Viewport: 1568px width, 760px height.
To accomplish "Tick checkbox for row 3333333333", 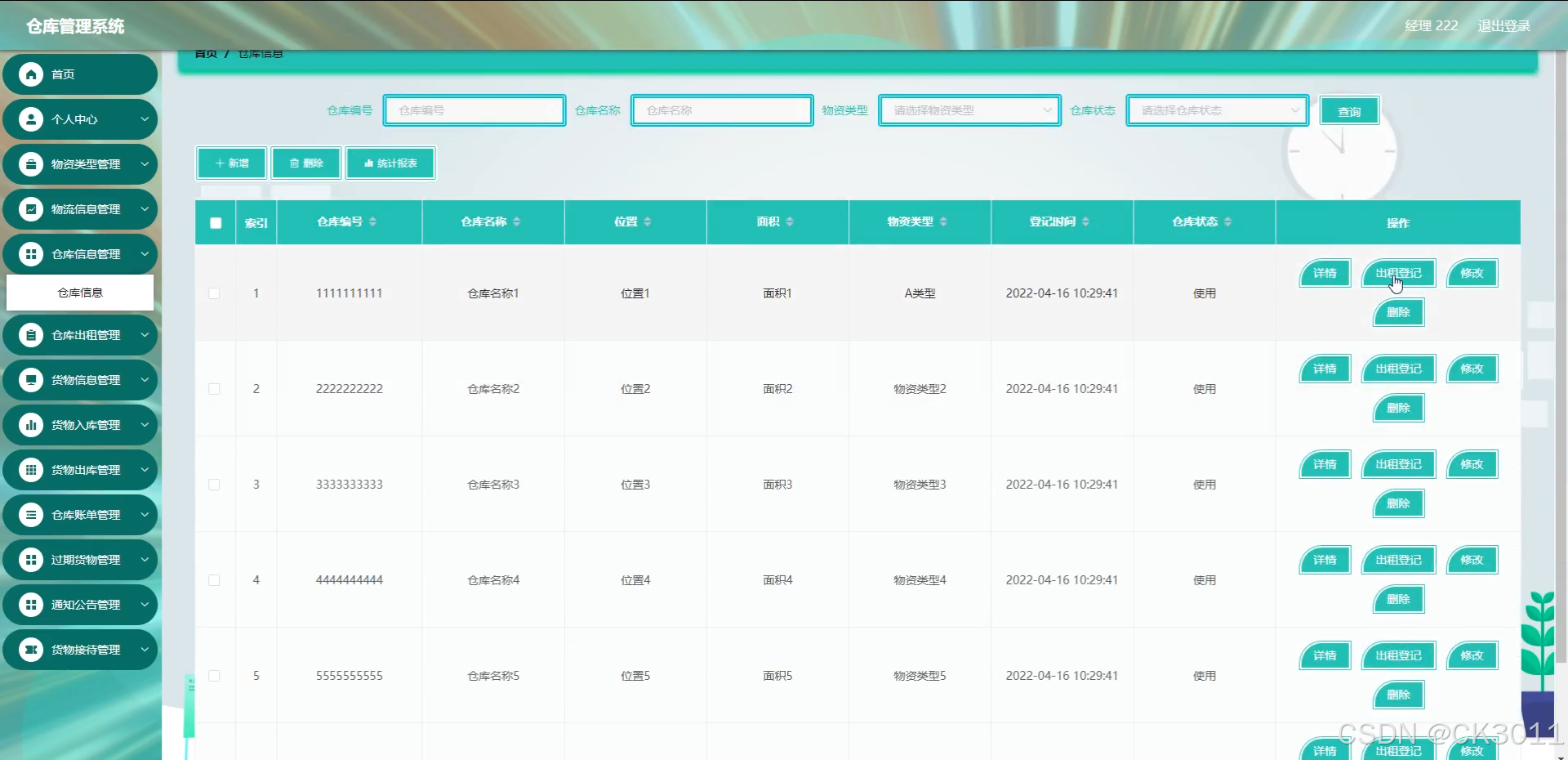I will (214, 485).
